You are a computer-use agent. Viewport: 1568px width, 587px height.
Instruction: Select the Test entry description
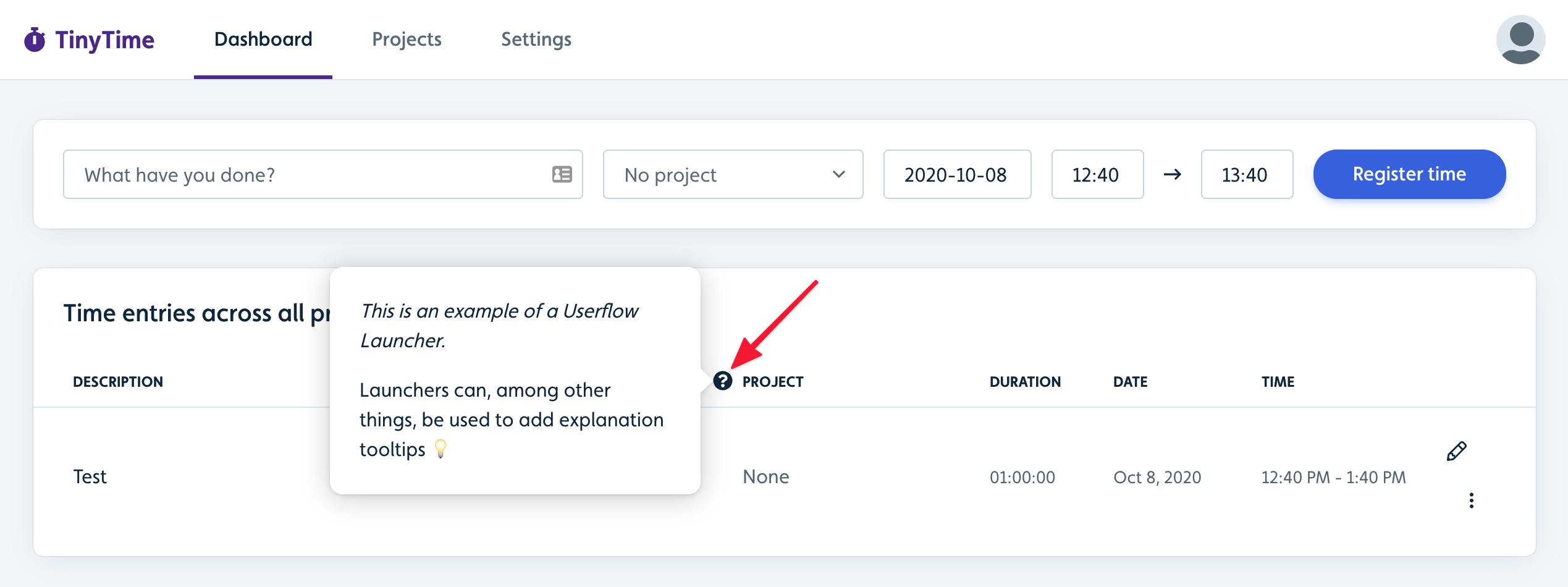point(90,476)
